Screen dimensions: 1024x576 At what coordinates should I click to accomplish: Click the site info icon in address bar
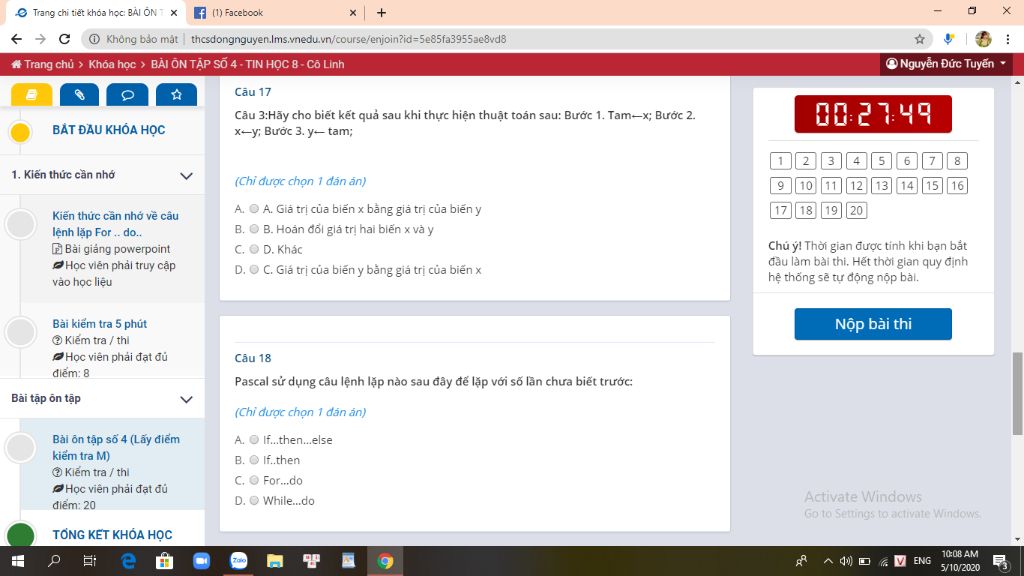point(94,39)
